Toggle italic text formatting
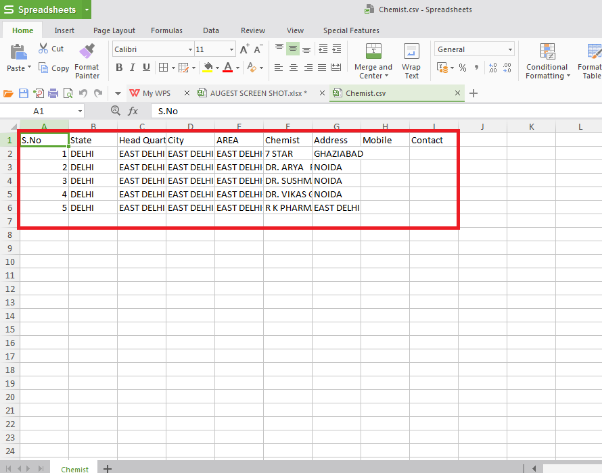 tap(132, 68)
